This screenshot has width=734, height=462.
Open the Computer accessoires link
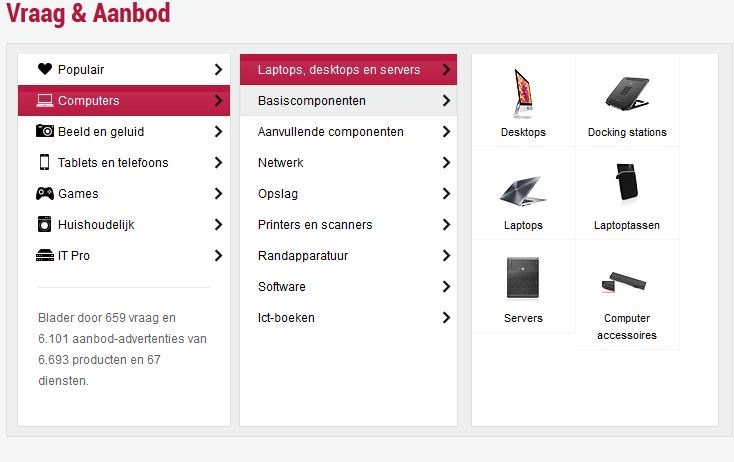[627, 326]
